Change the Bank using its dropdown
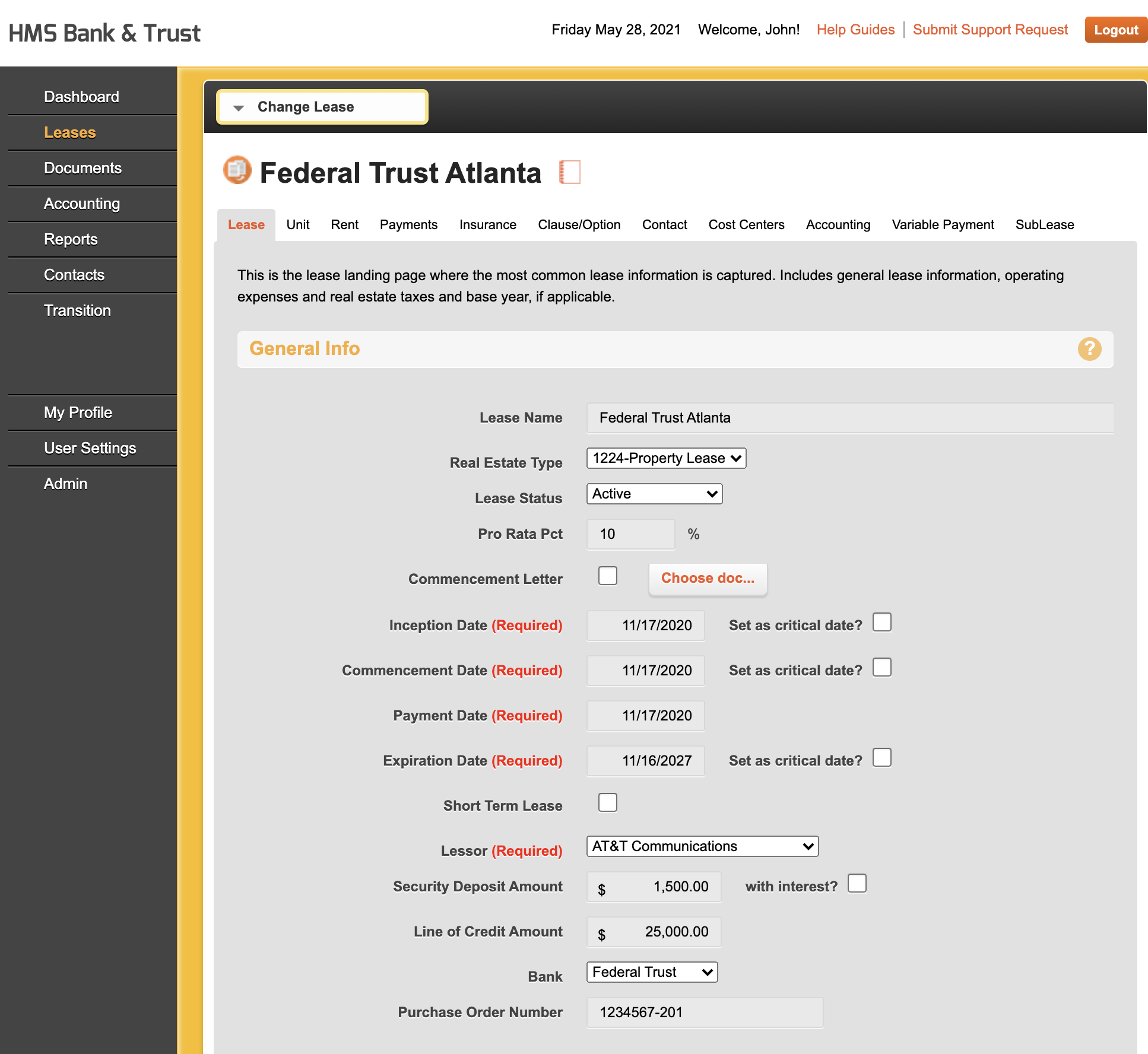The width and height of the screenshot is (1148, 1054). click(651, 972)
